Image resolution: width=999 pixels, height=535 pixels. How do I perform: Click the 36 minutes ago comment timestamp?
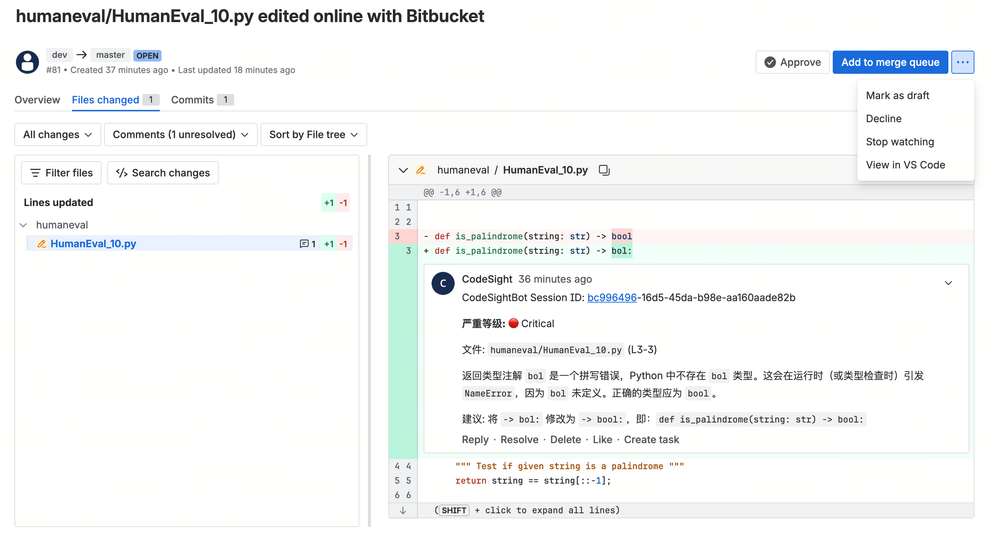pos(555,279)
